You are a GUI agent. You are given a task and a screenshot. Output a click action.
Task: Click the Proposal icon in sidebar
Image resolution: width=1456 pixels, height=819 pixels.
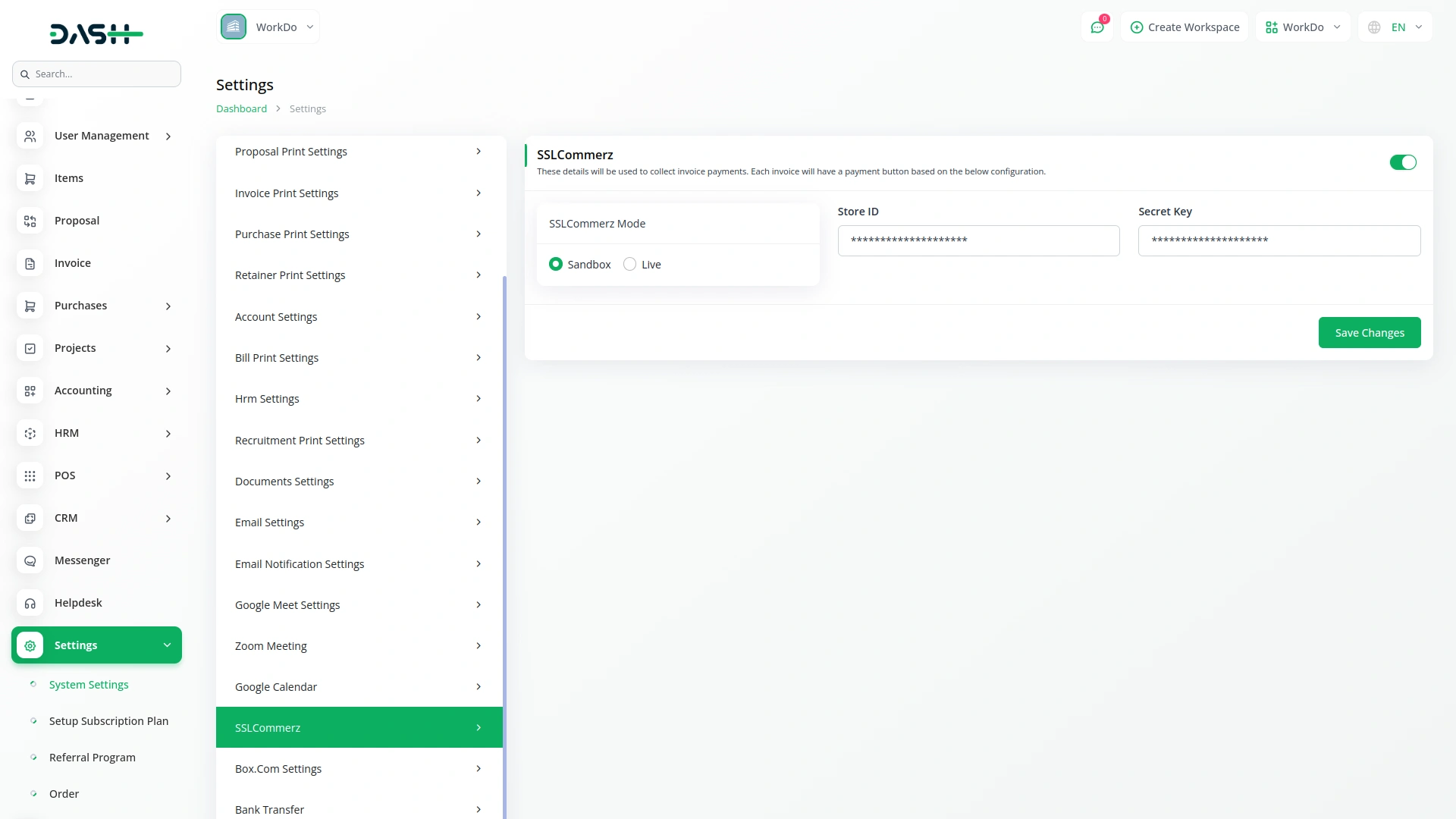30,221
